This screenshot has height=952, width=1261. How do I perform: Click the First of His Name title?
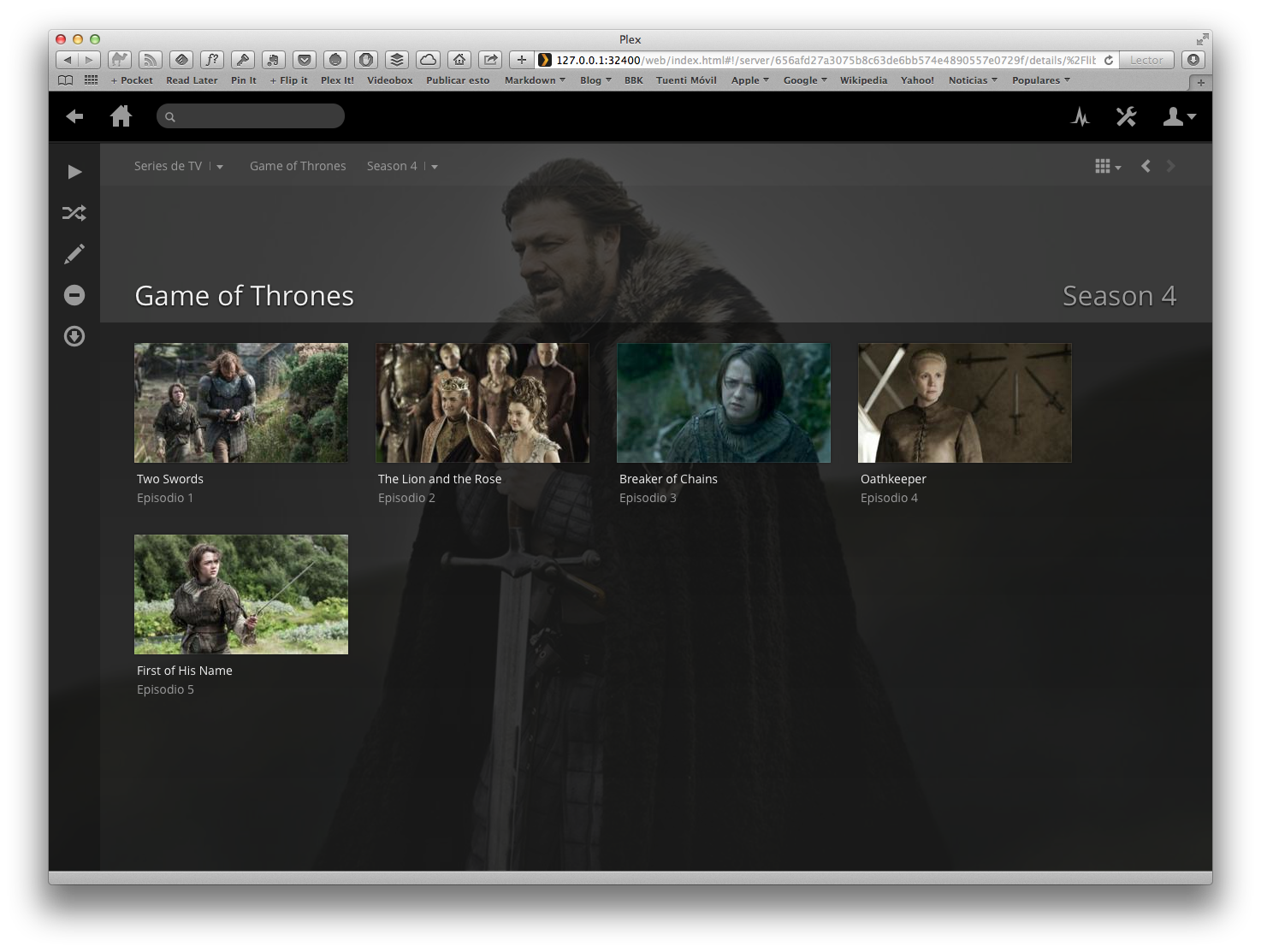(185, 671)
